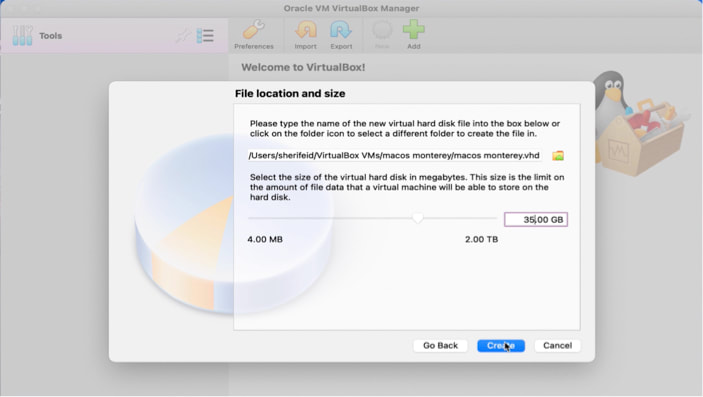Open the Tools list menu icon
The height and width of the screenshot is (397, 703).
coord(205,35)
